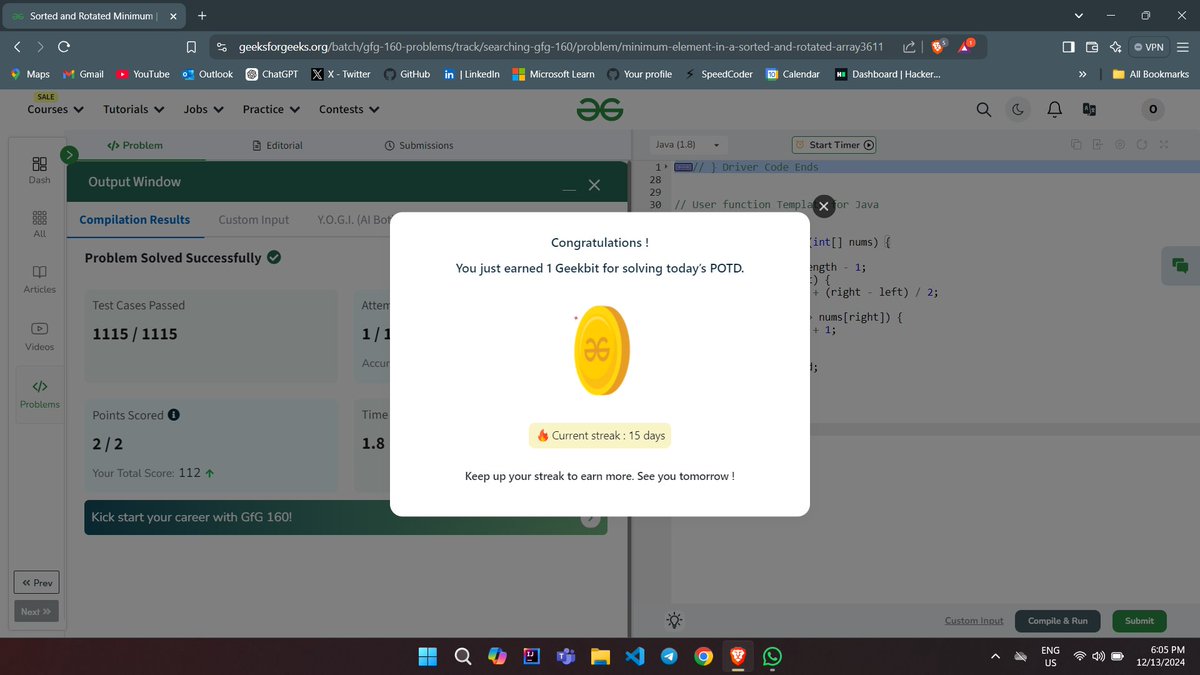This screenshot has width=1200, height=675.
Task: Open new browser tab
Action: pos(202,15)
